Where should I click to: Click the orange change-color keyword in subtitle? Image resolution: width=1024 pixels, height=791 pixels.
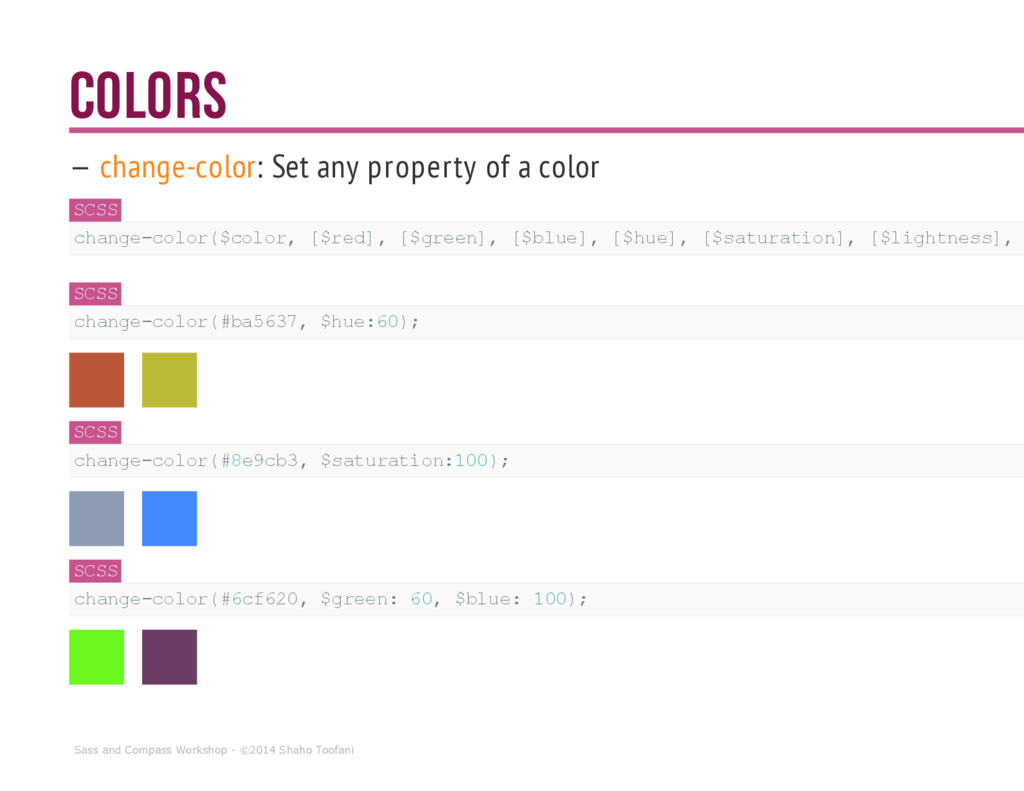(x=177, y=167)
